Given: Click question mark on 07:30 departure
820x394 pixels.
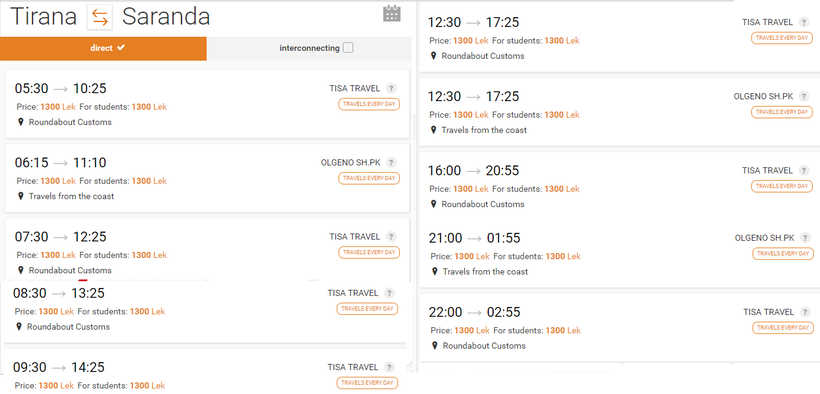Looking at the screenshot, I should click(391, 237).
